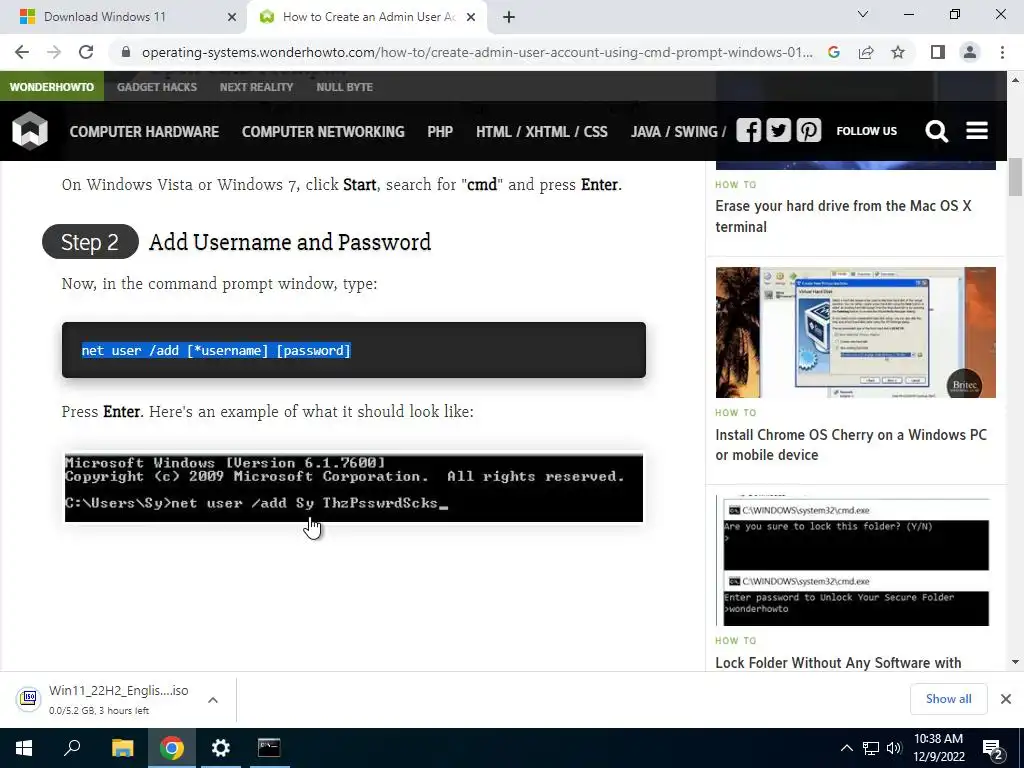Click the scrollbar up arrow
This screenshot has width=1024, height=768.
point(1015,80)
